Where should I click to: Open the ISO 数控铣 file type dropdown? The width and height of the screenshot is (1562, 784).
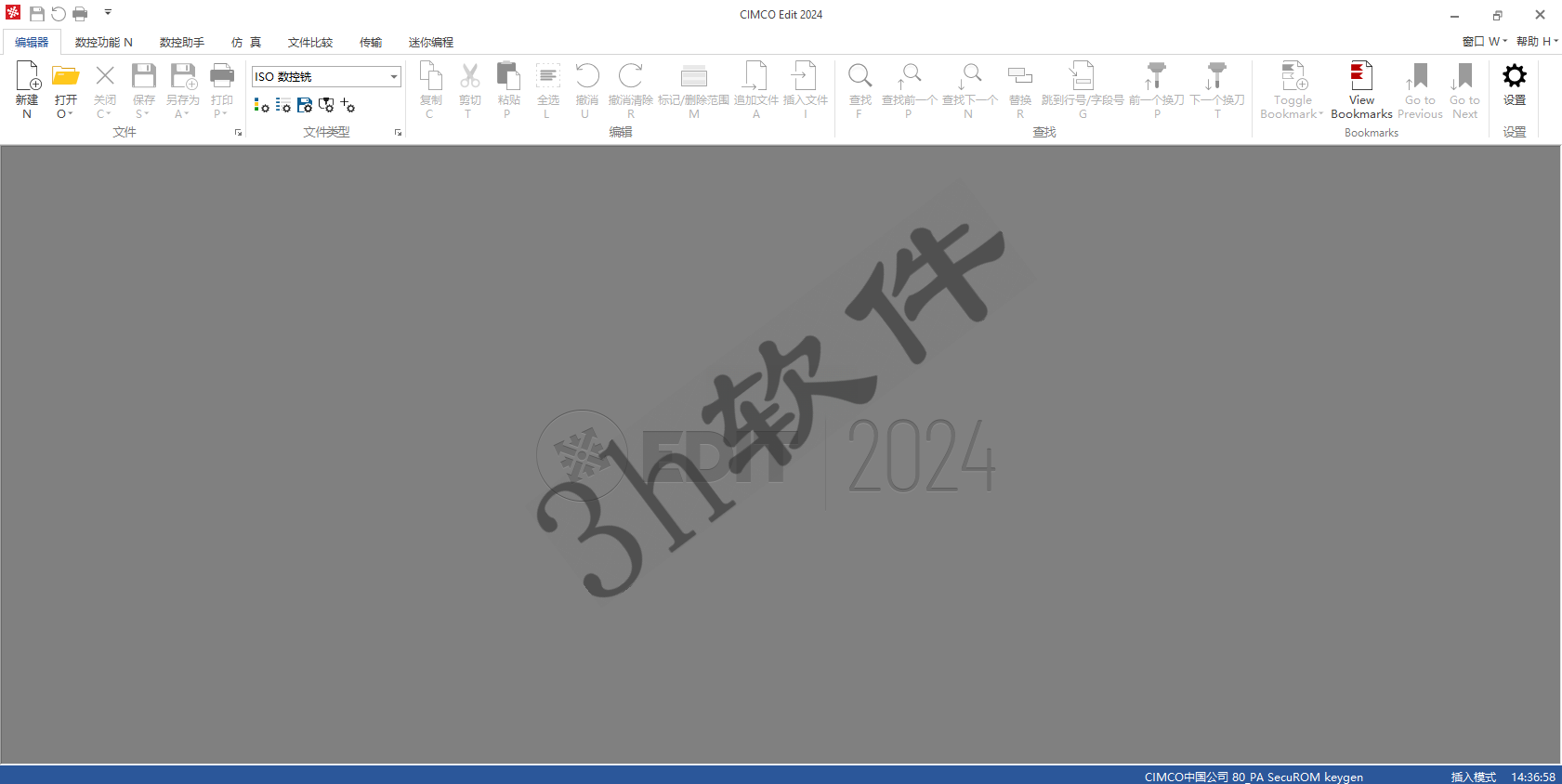coord(394,76)
